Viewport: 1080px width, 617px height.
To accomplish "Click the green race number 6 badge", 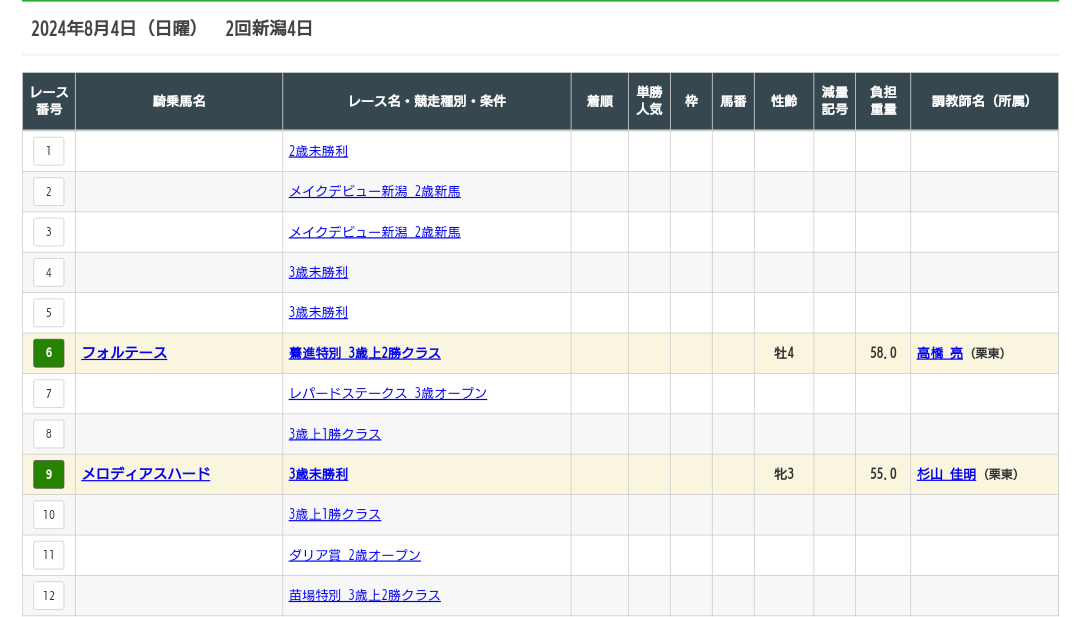I will click(x=48, y=353).
